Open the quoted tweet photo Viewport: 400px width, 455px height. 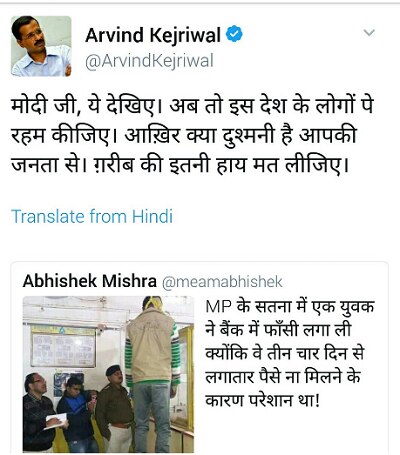tap(108, 374)
